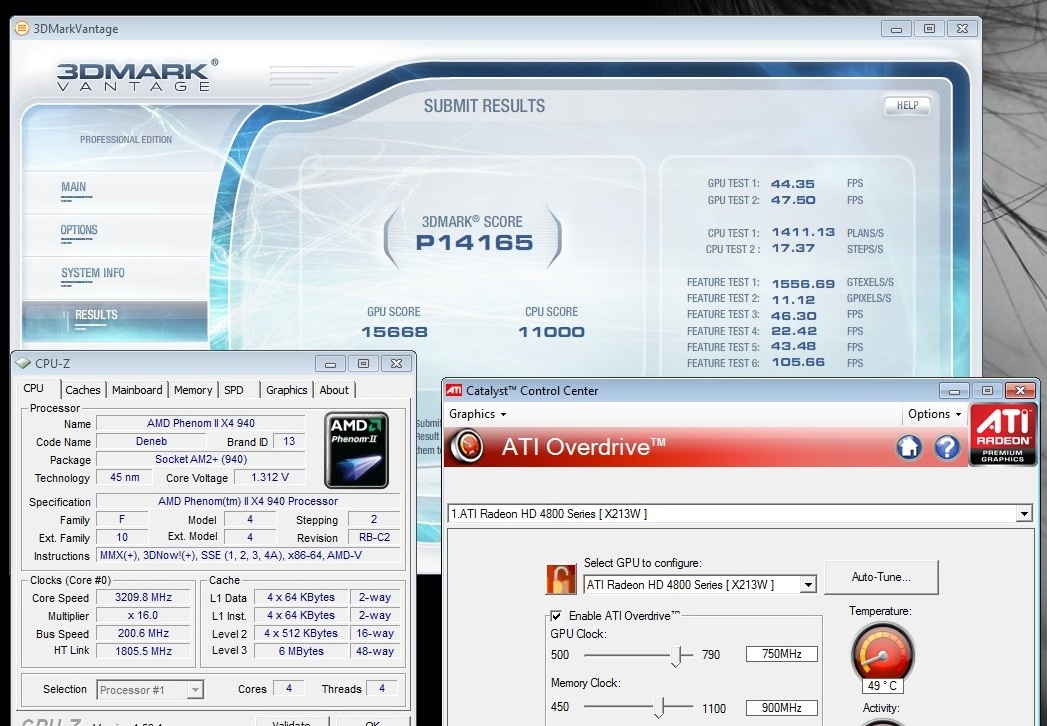The image size is (1047, 726).
Task: Click the CPU score value 11000
Action: [552, 332]
